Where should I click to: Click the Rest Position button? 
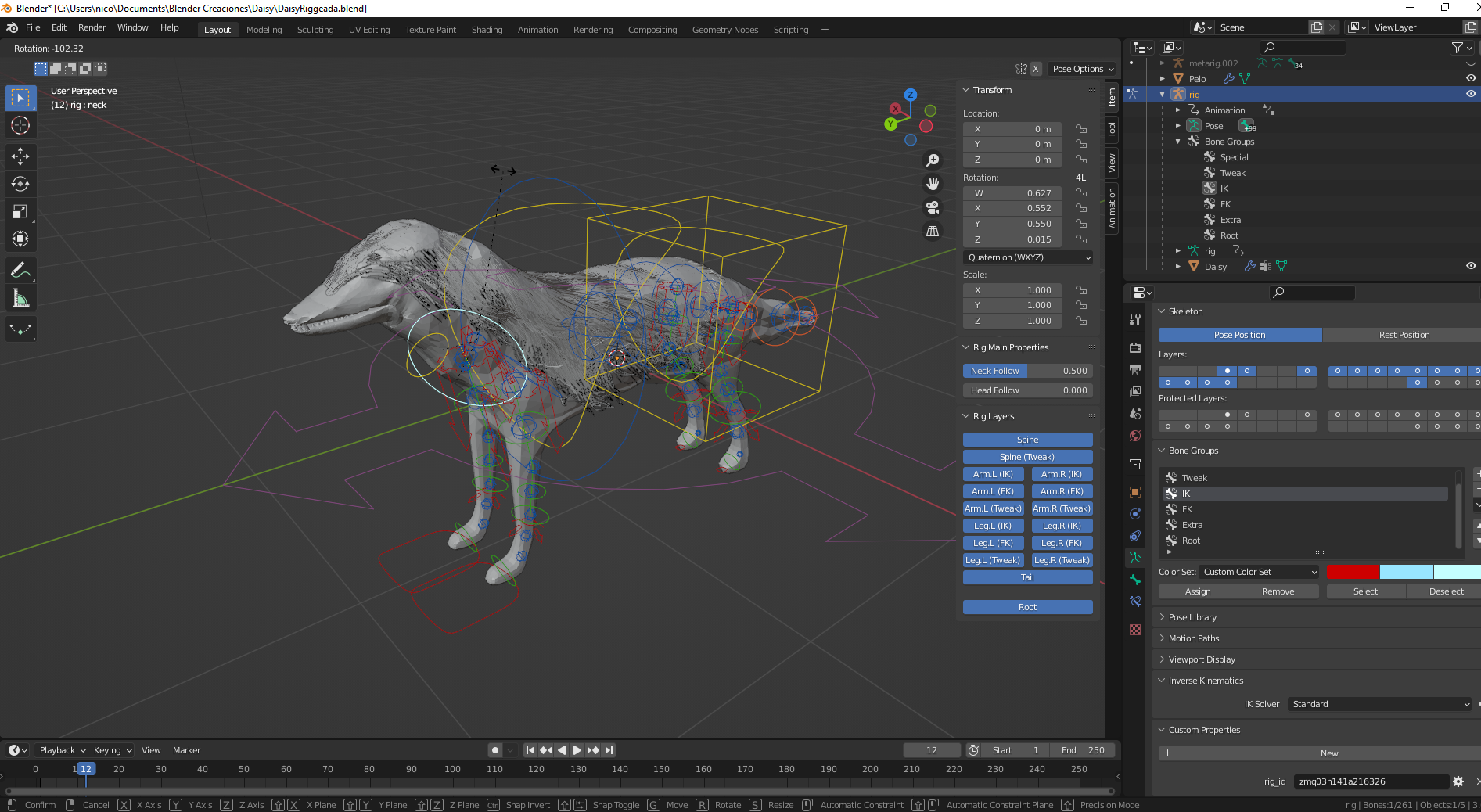(x=1404, y=335)
